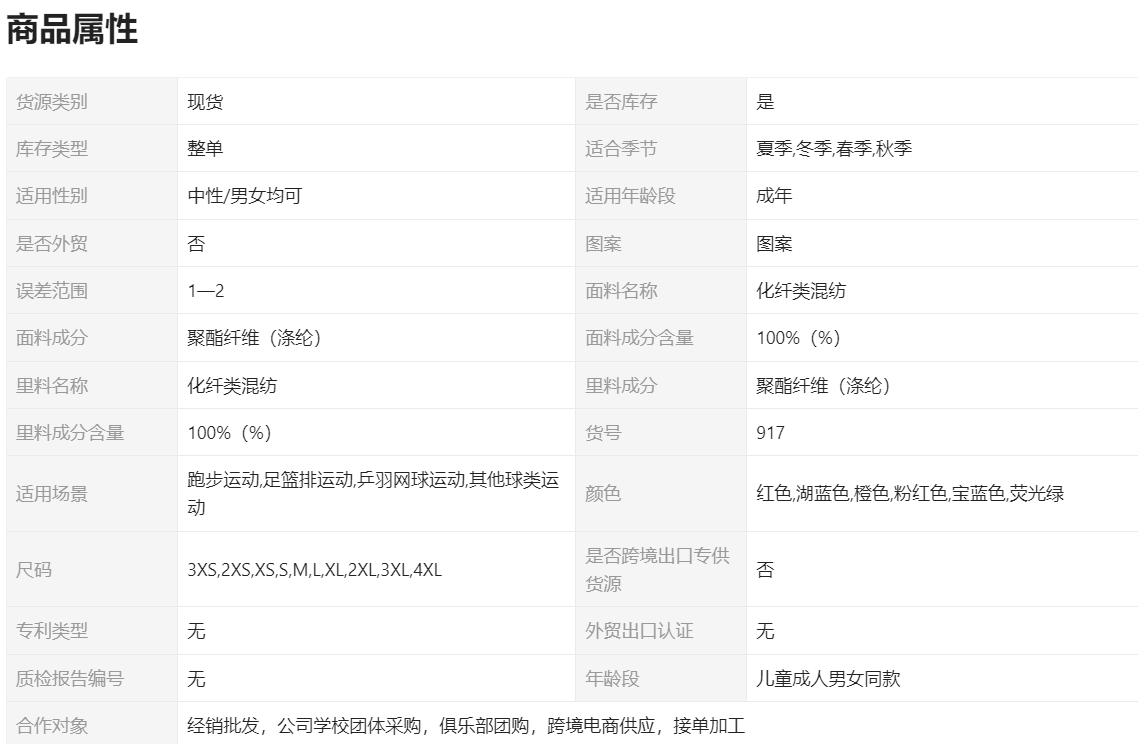Click the color list starting with 红色
Screen dimensions: 1138x744
[910, 493]
